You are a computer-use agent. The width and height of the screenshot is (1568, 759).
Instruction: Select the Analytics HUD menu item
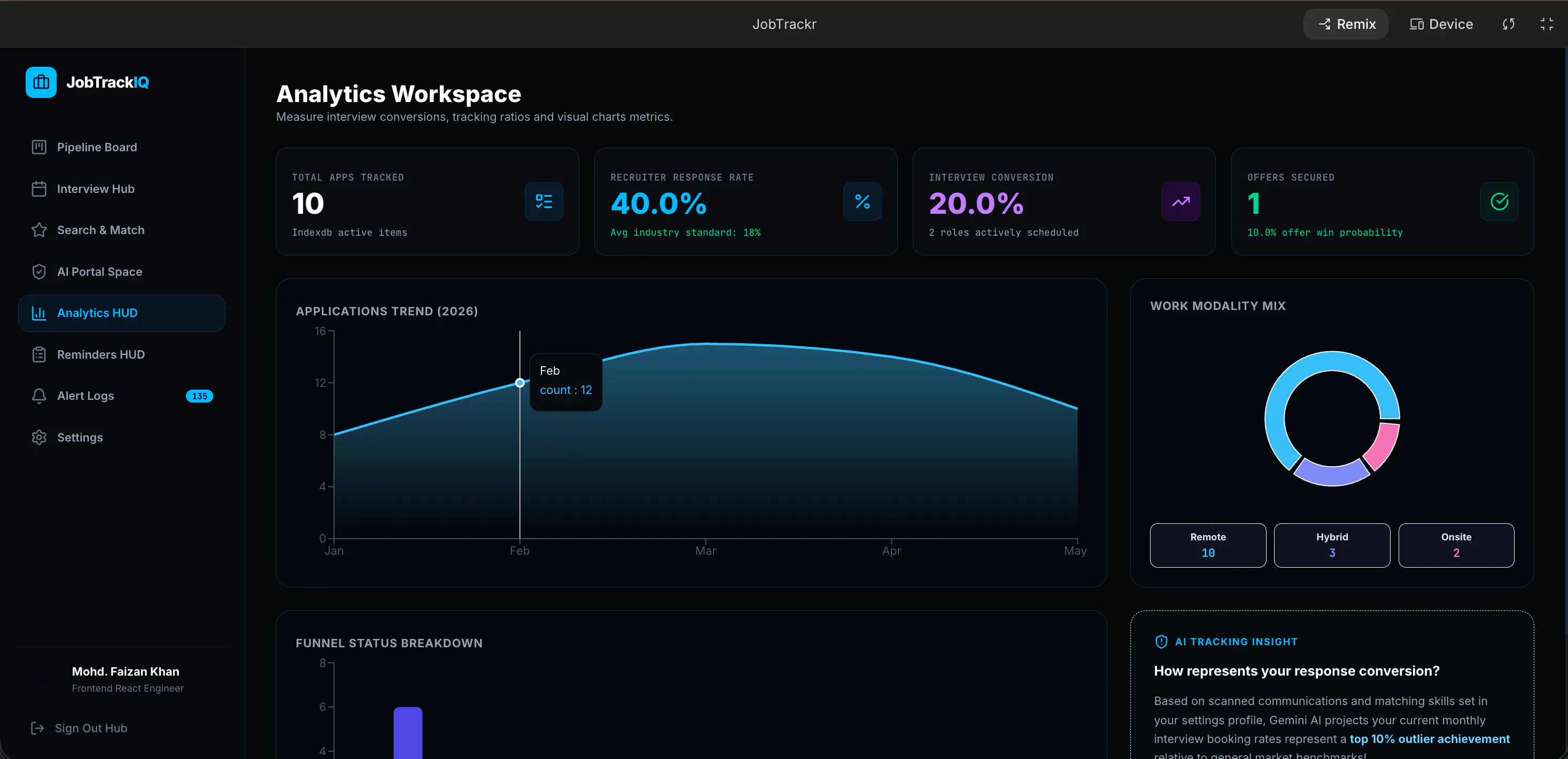point(122,313)
